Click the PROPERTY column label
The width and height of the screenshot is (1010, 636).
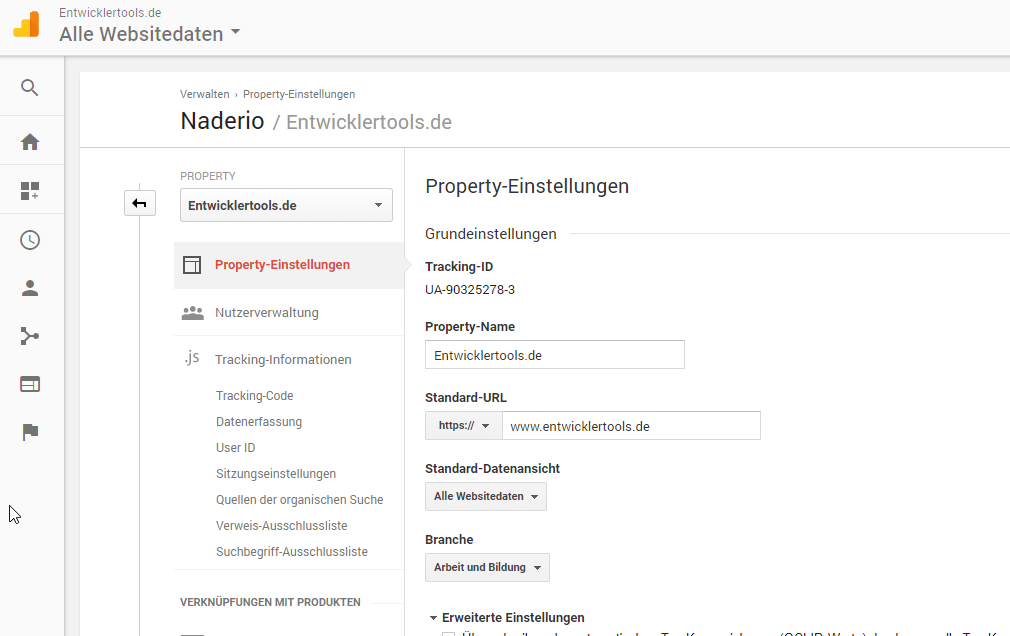208,176
